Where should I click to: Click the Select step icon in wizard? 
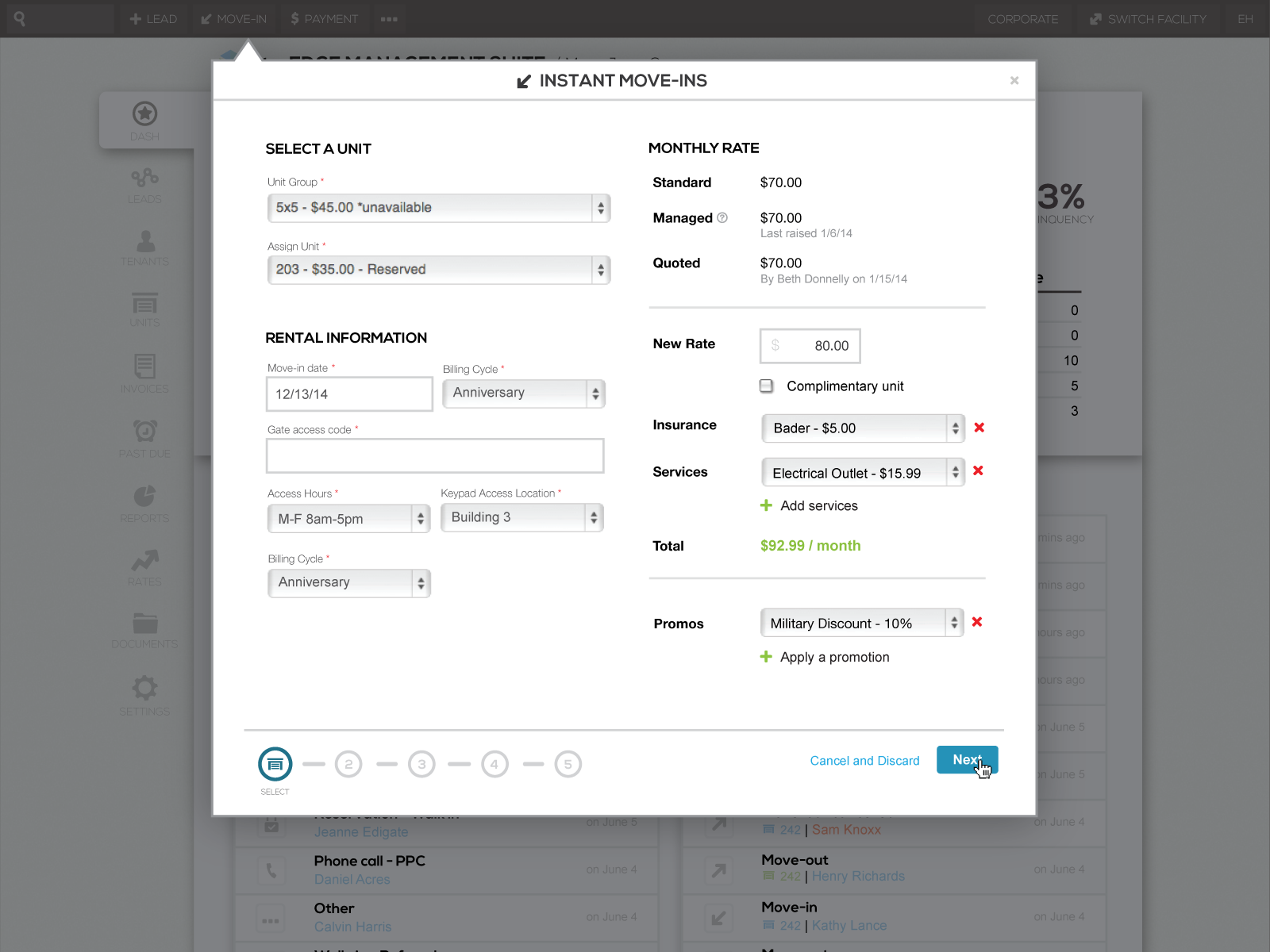click(x=275, y=764)
